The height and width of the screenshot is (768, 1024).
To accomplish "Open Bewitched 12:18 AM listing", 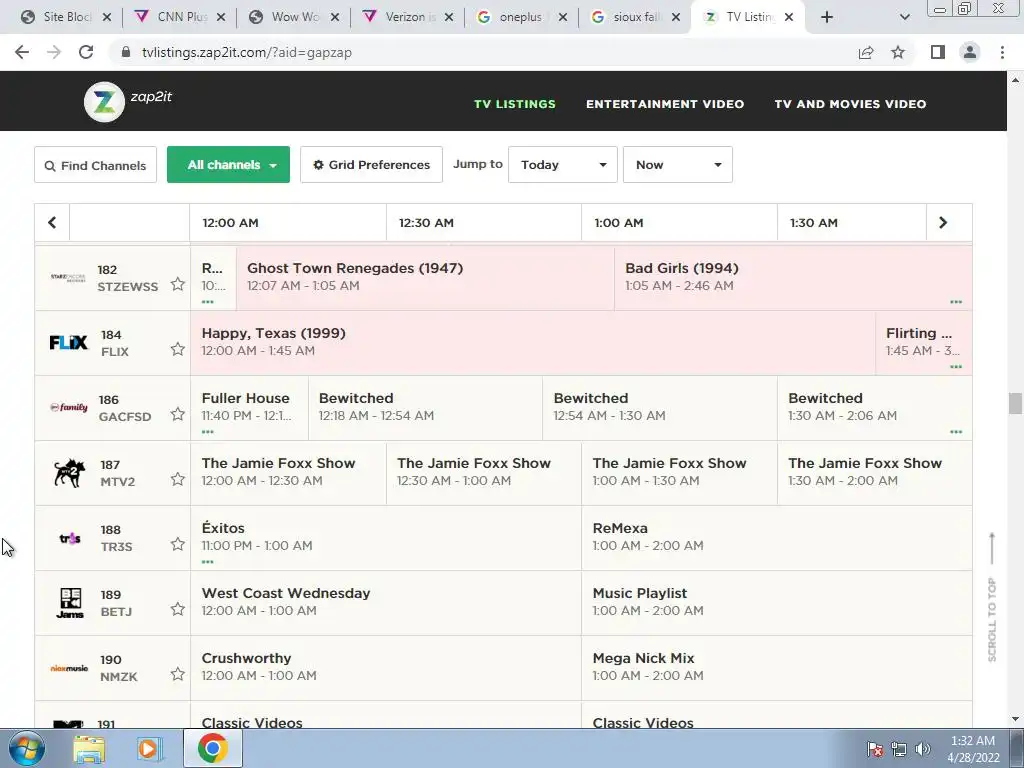I will click(425, 408).
